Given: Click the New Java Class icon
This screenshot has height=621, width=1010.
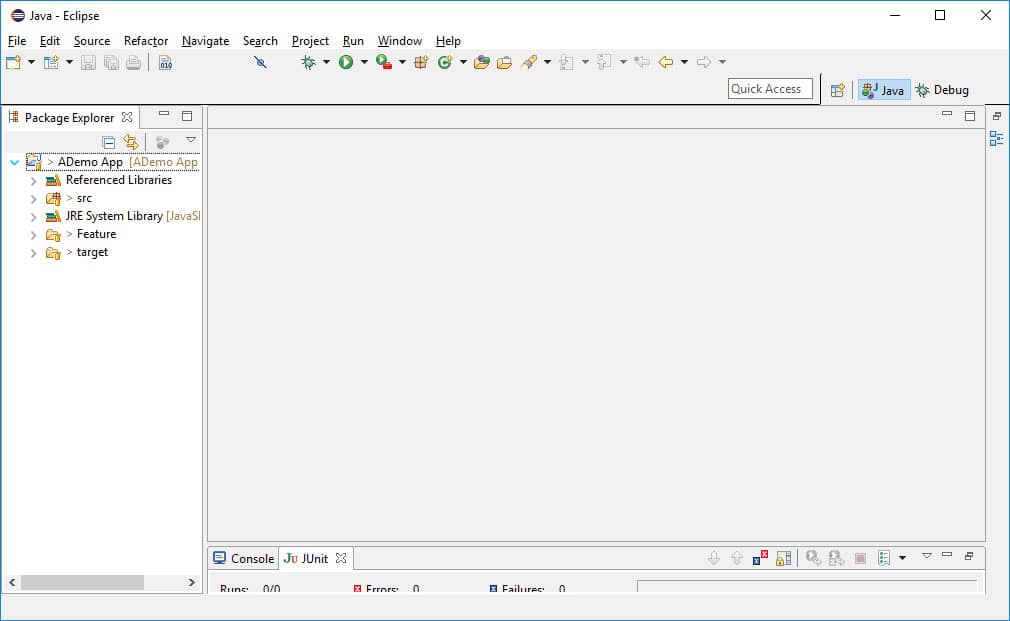Looking at the screenshot, I should tap(444, 62).
